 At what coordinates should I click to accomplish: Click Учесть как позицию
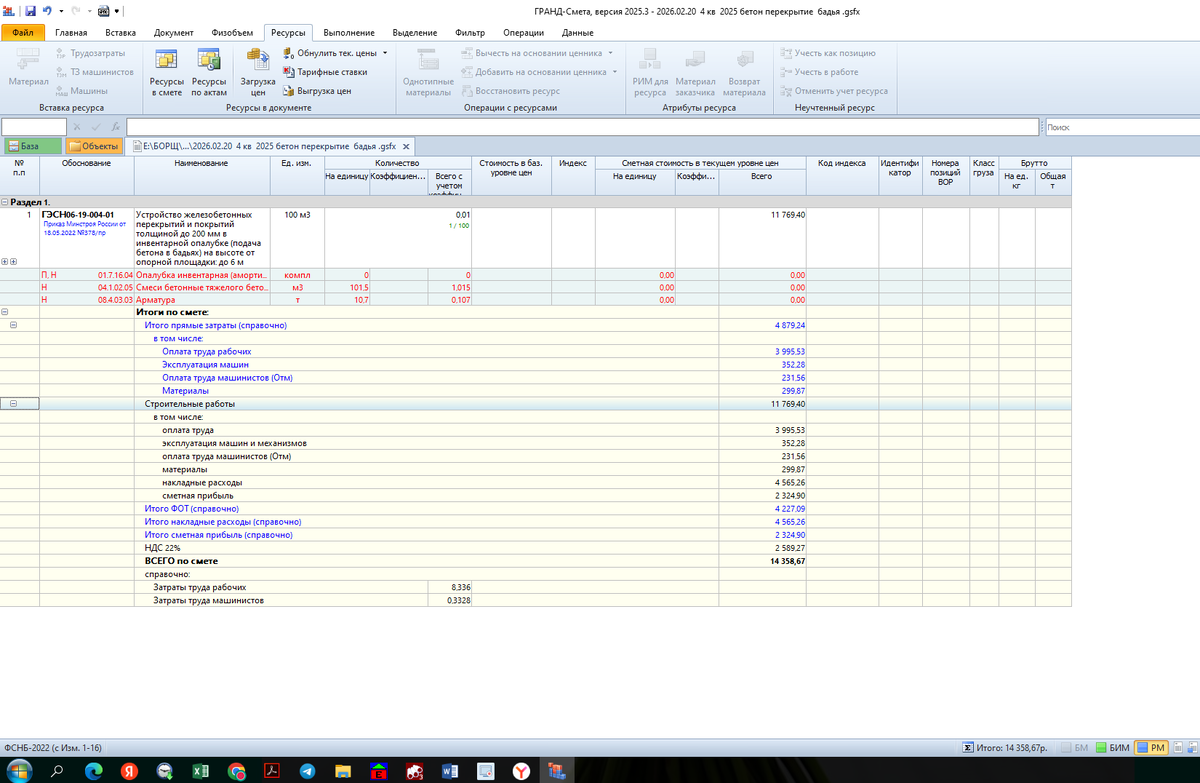pos(827,53)
